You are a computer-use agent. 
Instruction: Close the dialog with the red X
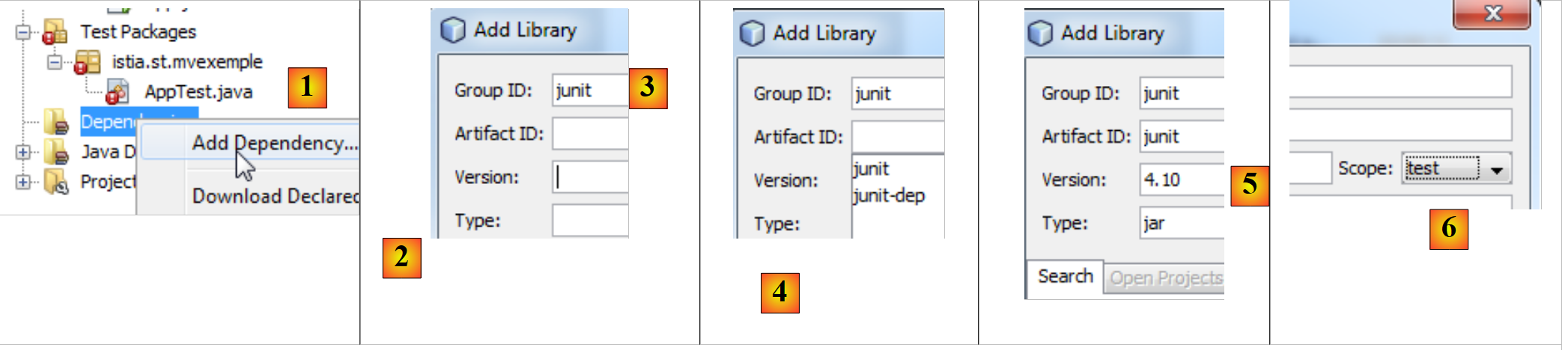[1492, 13]
